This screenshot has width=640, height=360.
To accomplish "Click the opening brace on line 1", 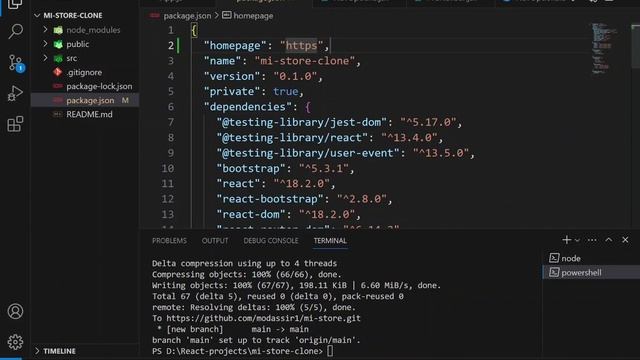I will (x=194, y=30).
